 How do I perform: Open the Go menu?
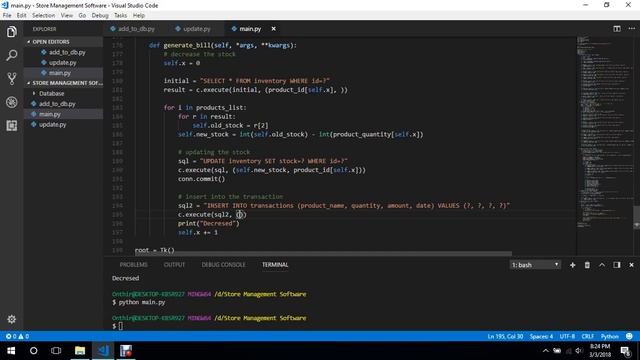tap(82, 15)
